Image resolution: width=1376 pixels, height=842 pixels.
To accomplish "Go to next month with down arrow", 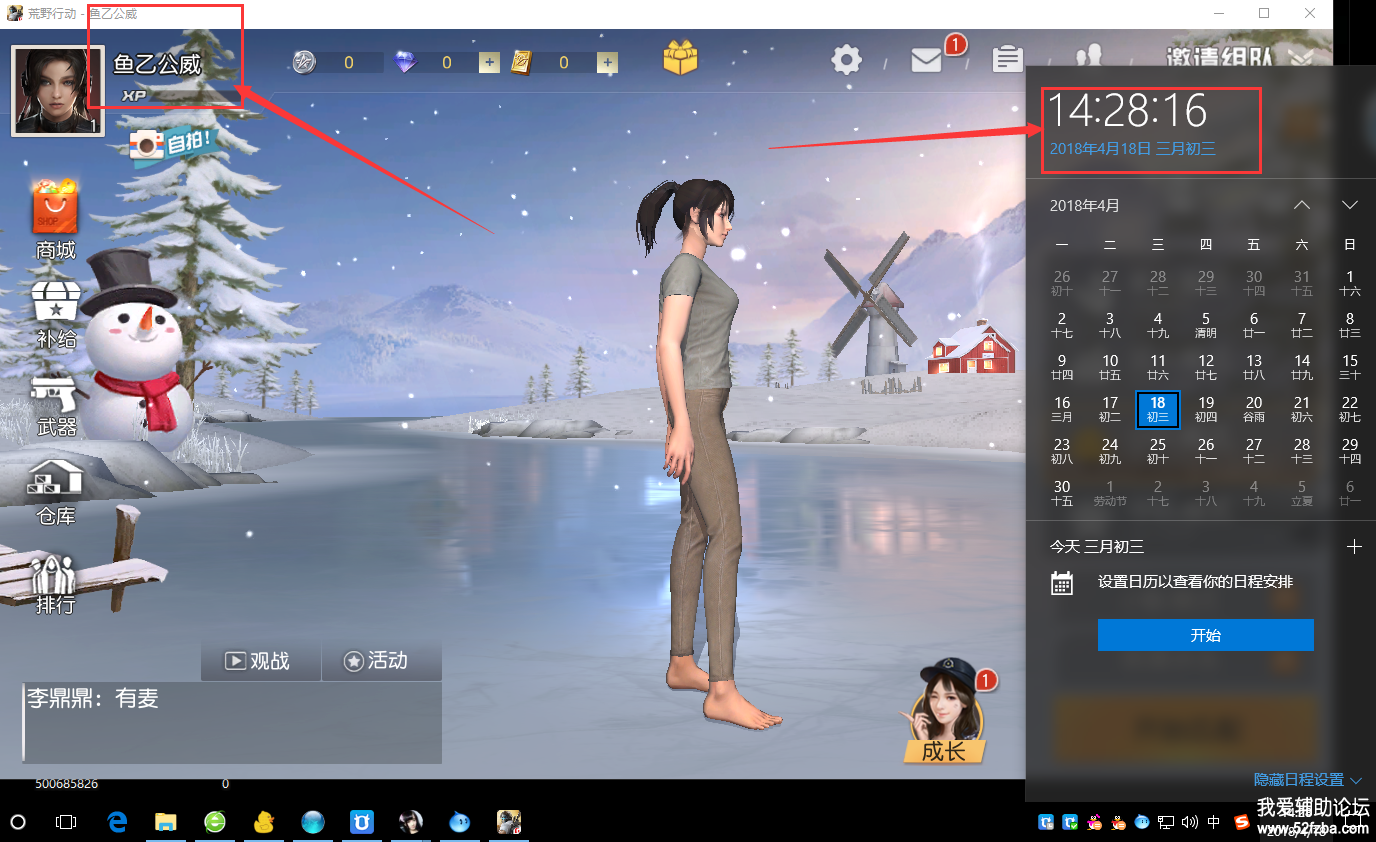I will click(x=1350, y=205).
